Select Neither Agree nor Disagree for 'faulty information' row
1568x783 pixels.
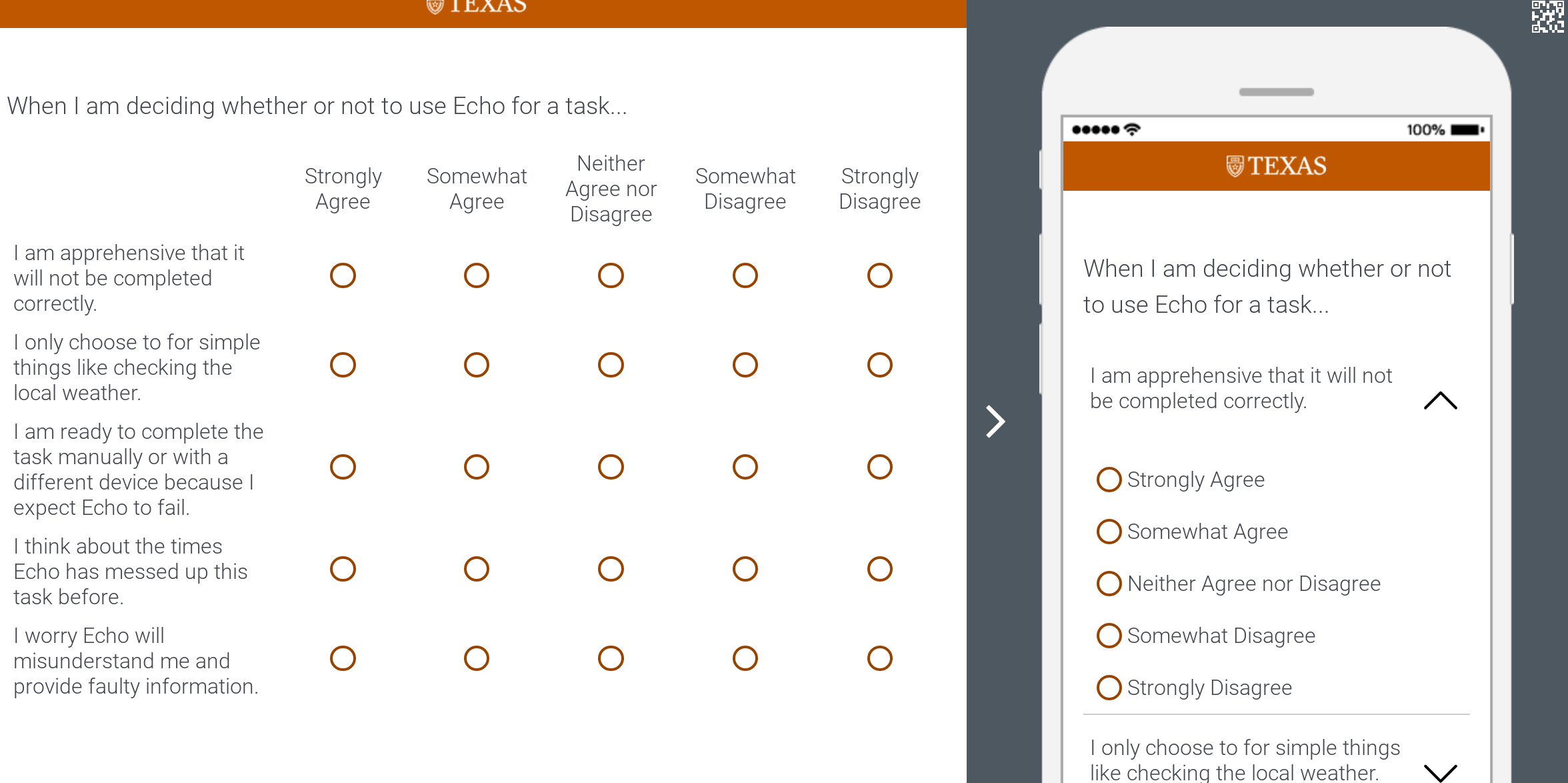pos(611,658)
